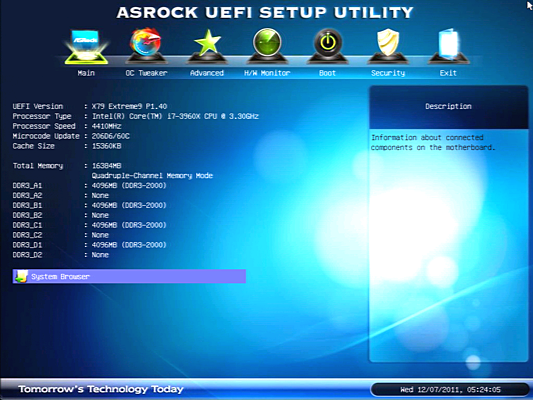Open the System Browser entry
This screenshot has width=533, height=400.
point(129,276)
